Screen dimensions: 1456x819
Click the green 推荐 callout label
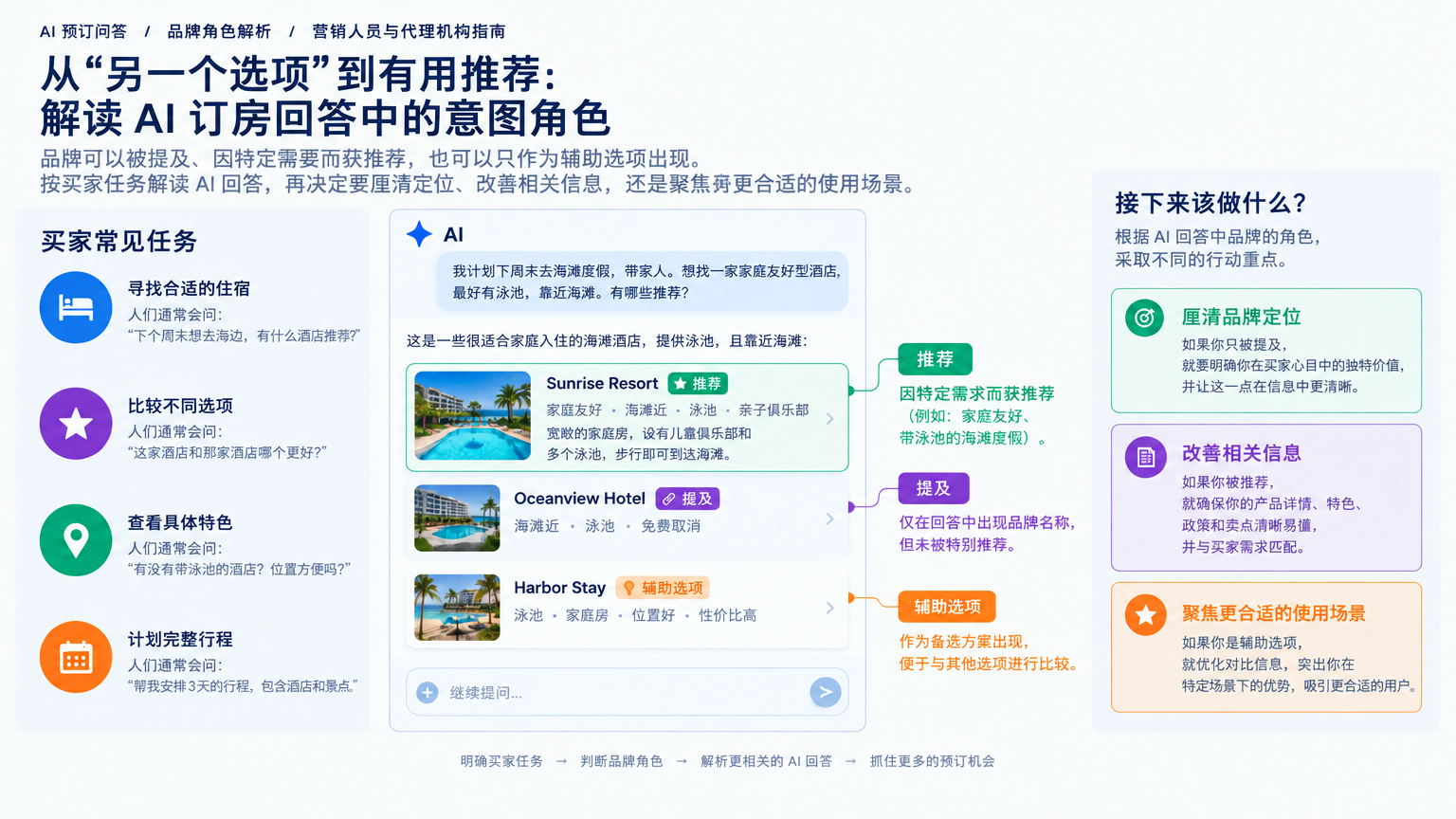coord(936,359)
